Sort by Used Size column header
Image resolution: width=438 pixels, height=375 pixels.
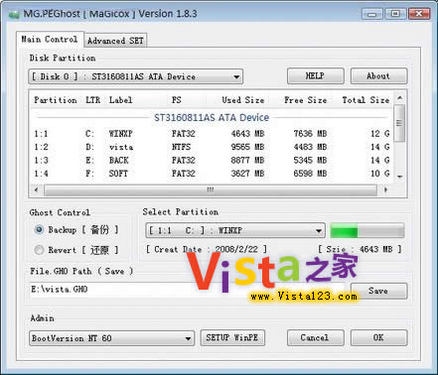tap(243, 100)
